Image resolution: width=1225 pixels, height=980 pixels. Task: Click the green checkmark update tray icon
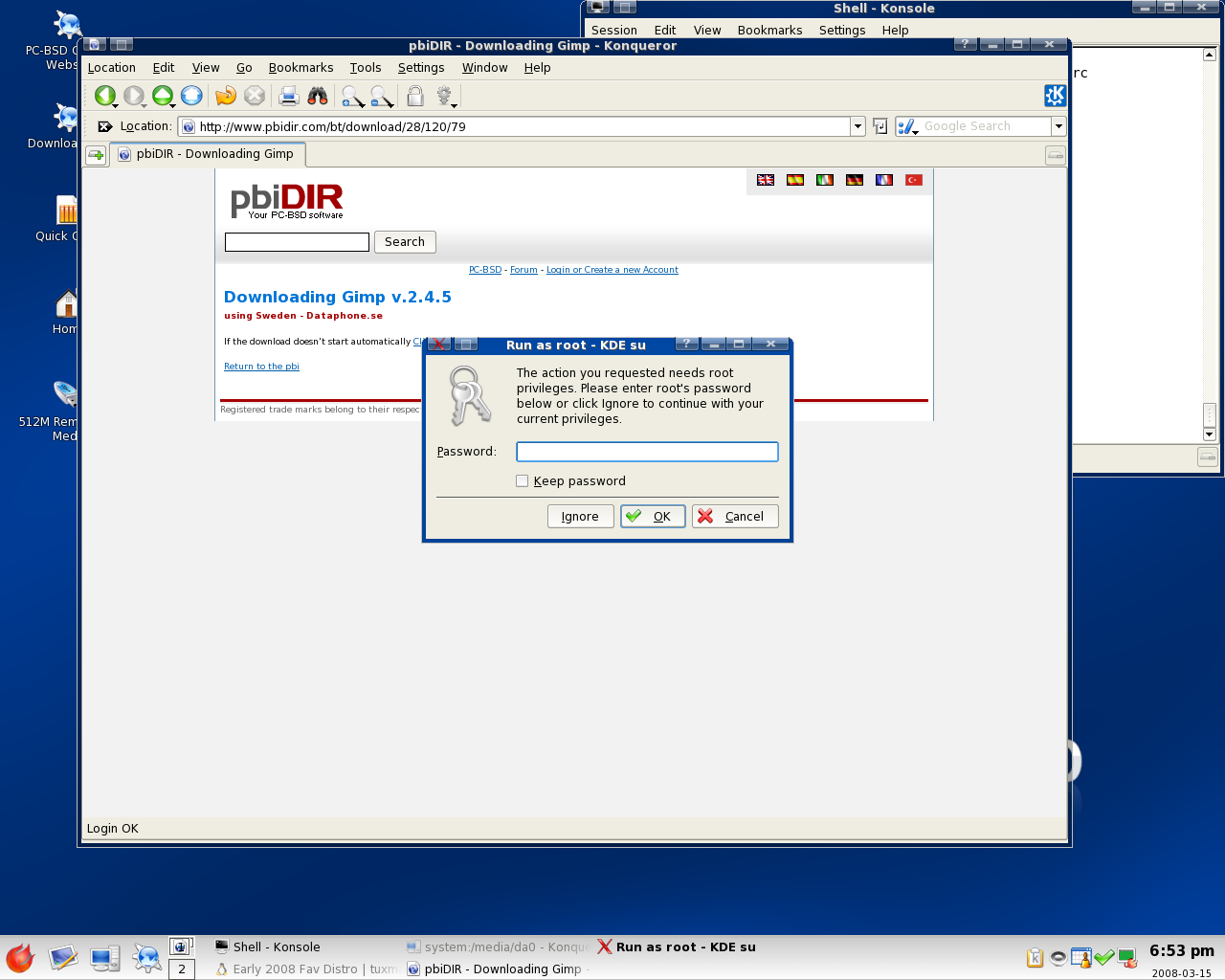(1104, 958)
